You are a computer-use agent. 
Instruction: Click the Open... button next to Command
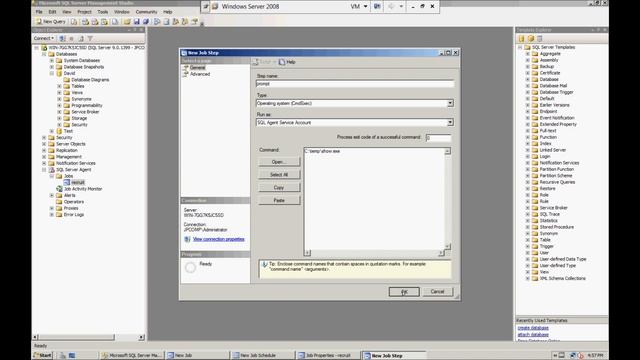point(279,162)
